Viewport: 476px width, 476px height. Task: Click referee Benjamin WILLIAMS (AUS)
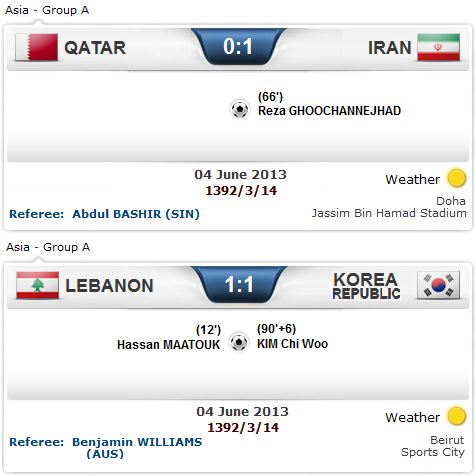coord(137,448)
